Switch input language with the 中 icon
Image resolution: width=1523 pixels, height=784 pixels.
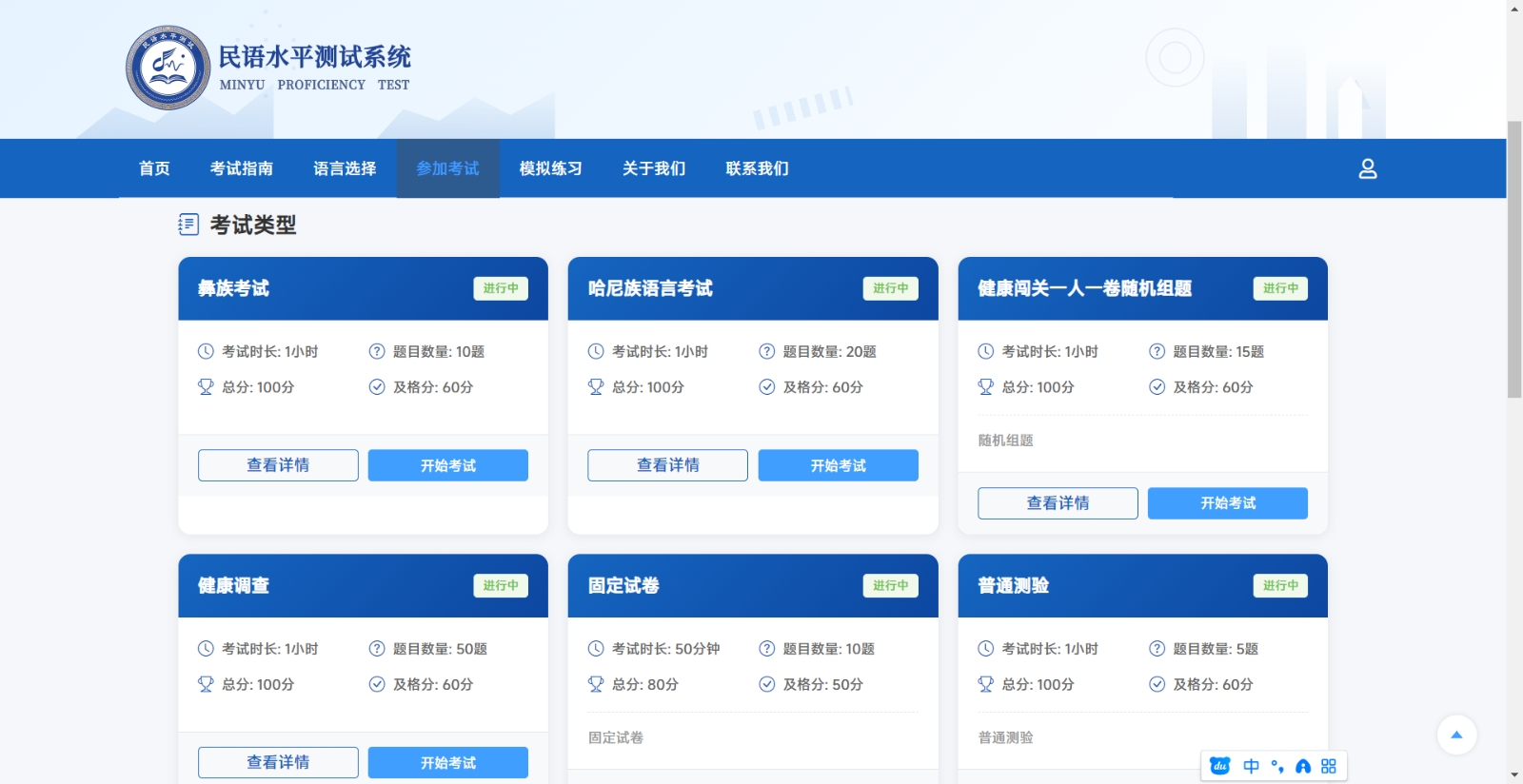tap(1251, 766)
